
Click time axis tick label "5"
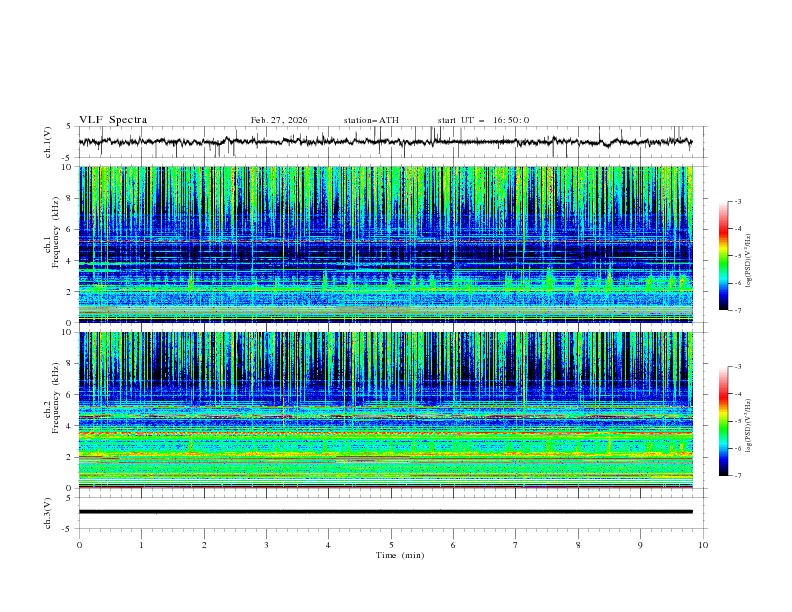click(391, 545)
